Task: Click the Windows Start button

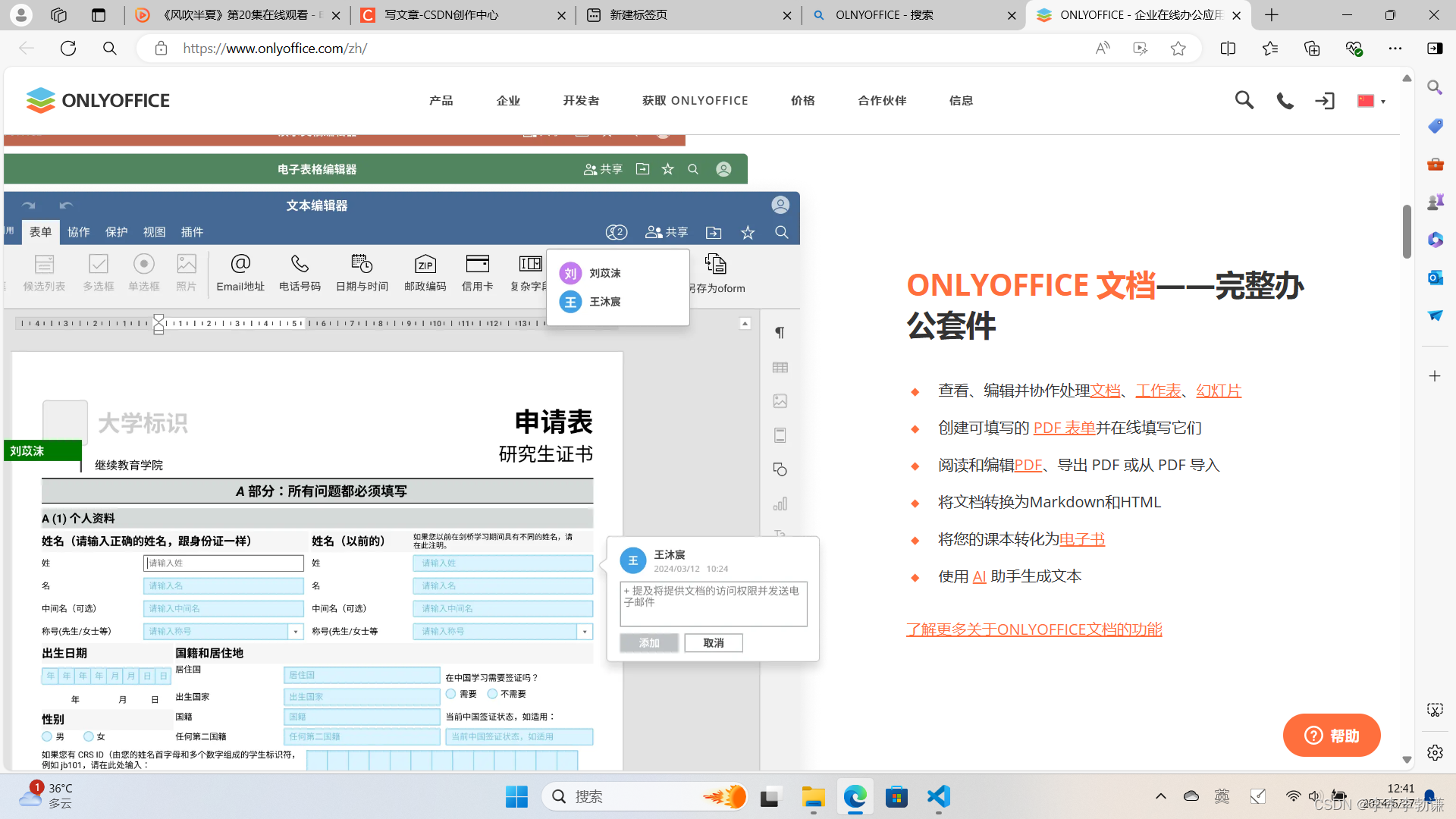Action: point(516,796)
